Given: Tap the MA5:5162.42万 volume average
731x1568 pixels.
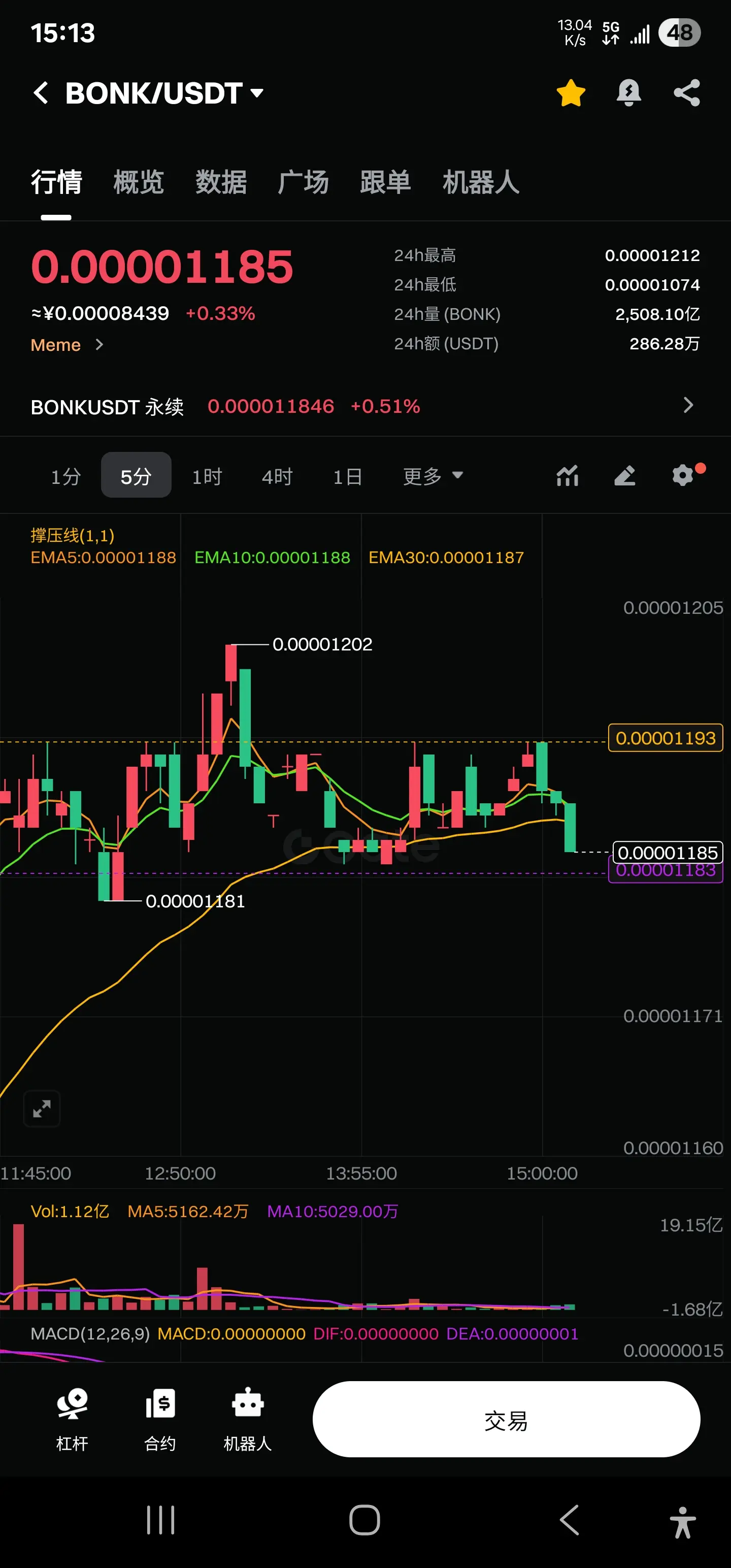Looking at the screenshot, I should click(x=187, y=1212).
